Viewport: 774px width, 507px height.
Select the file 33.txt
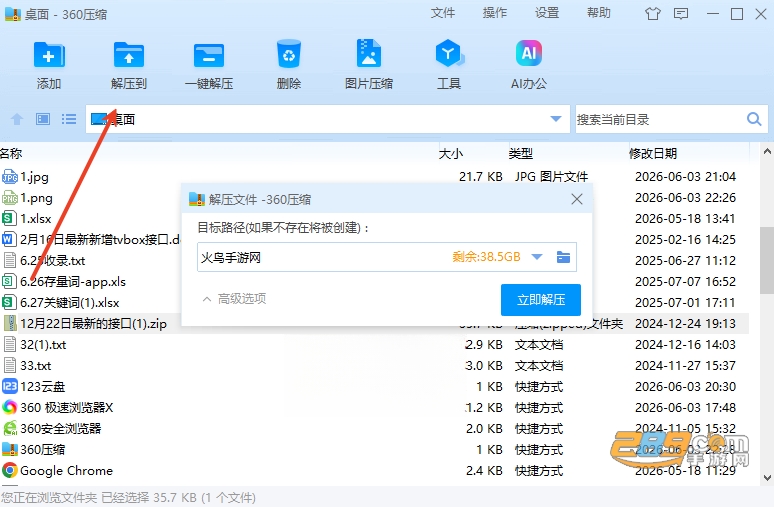click(36, 365)
